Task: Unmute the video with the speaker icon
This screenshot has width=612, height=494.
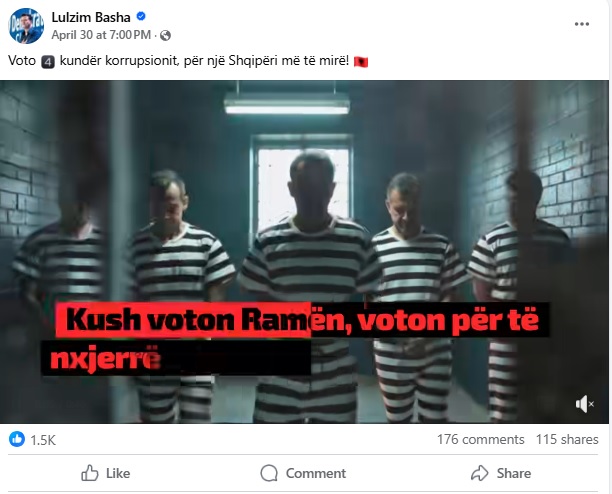Action: pyautogui.click(x=584, y=404)
